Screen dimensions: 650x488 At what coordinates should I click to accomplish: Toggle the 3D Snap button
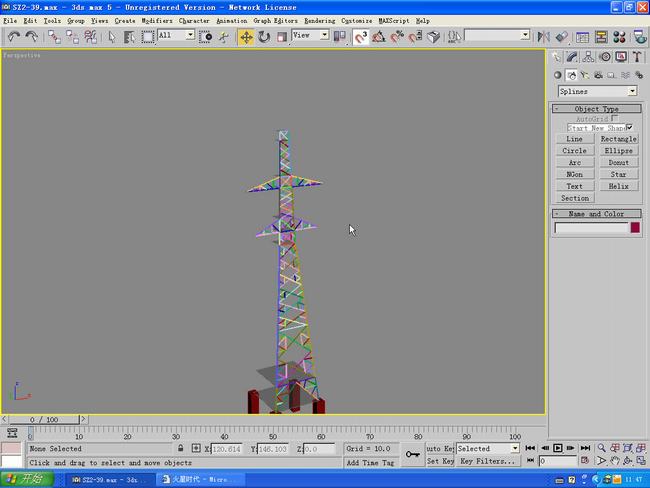[361, 37]
